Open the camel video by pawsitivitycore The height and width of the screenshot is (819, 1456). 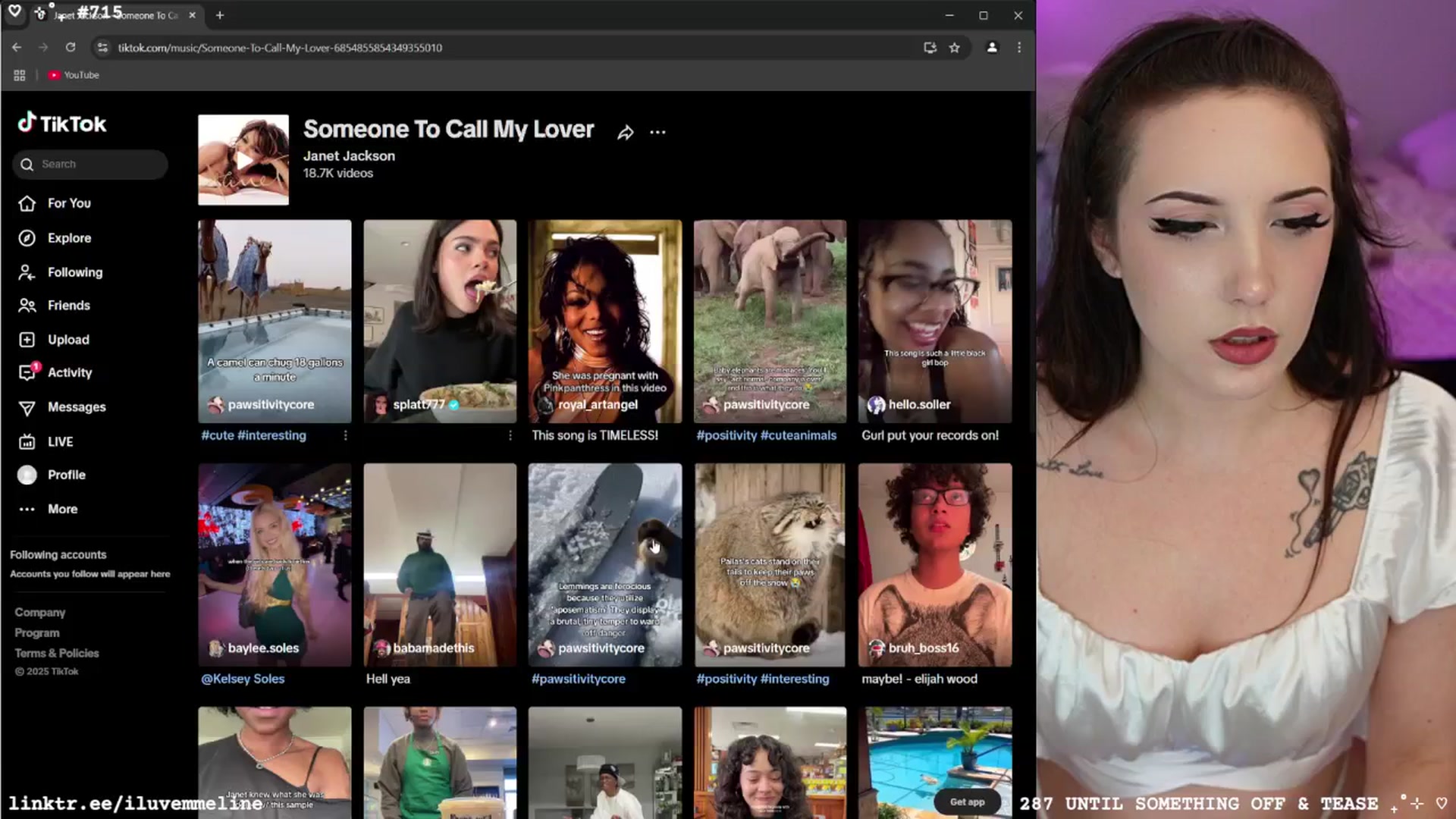[275, 321]
